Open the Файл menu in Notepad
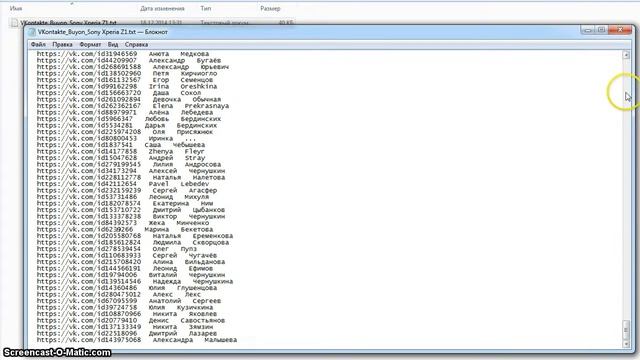This screenshot has width=640, height=360. [38, 44]
